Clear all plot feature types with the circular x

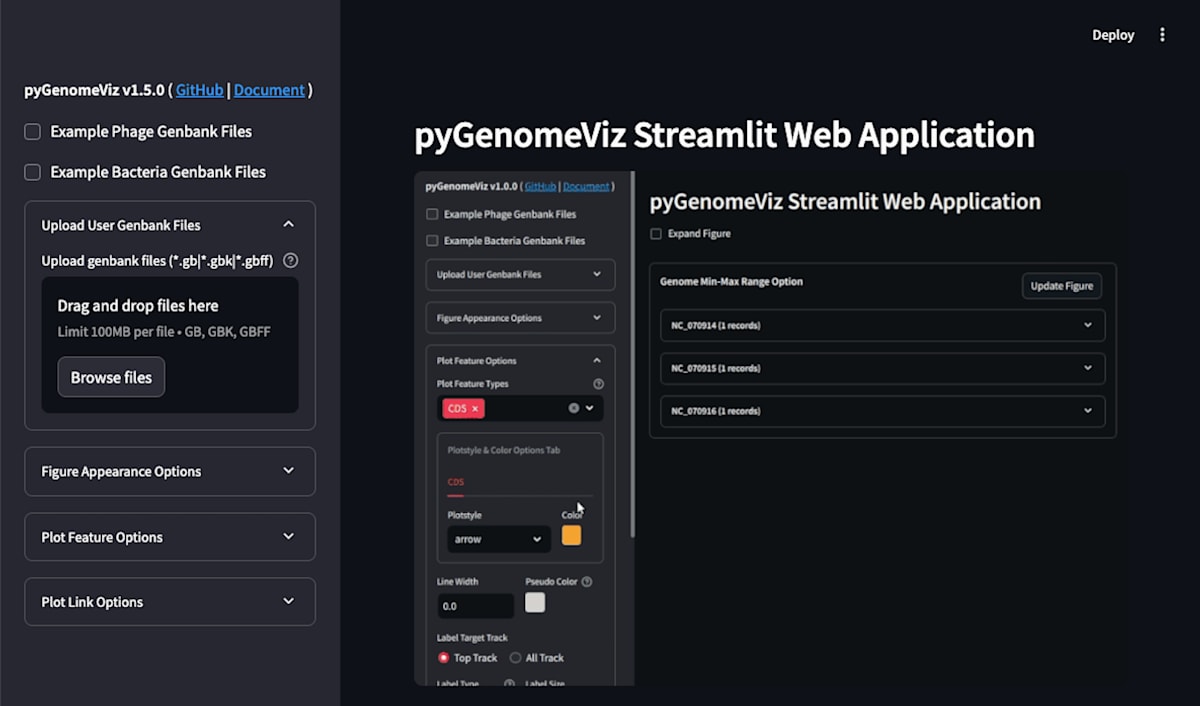tap(574, 408)
